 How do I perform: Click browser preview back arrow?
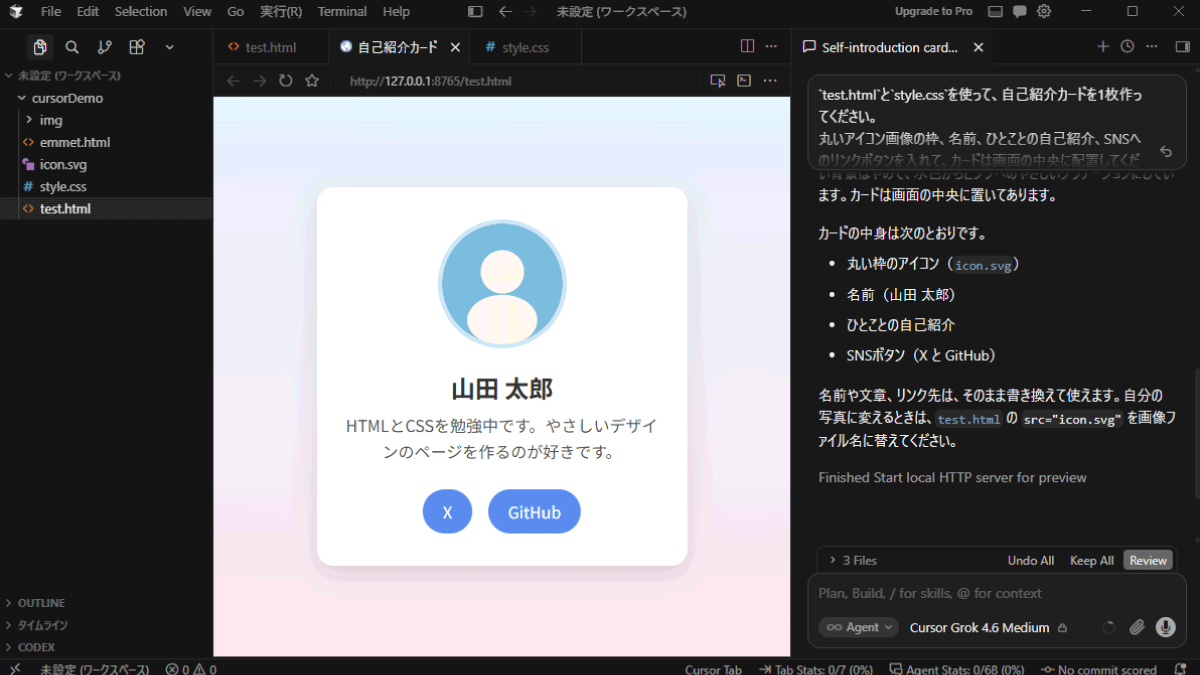[232, 81]
